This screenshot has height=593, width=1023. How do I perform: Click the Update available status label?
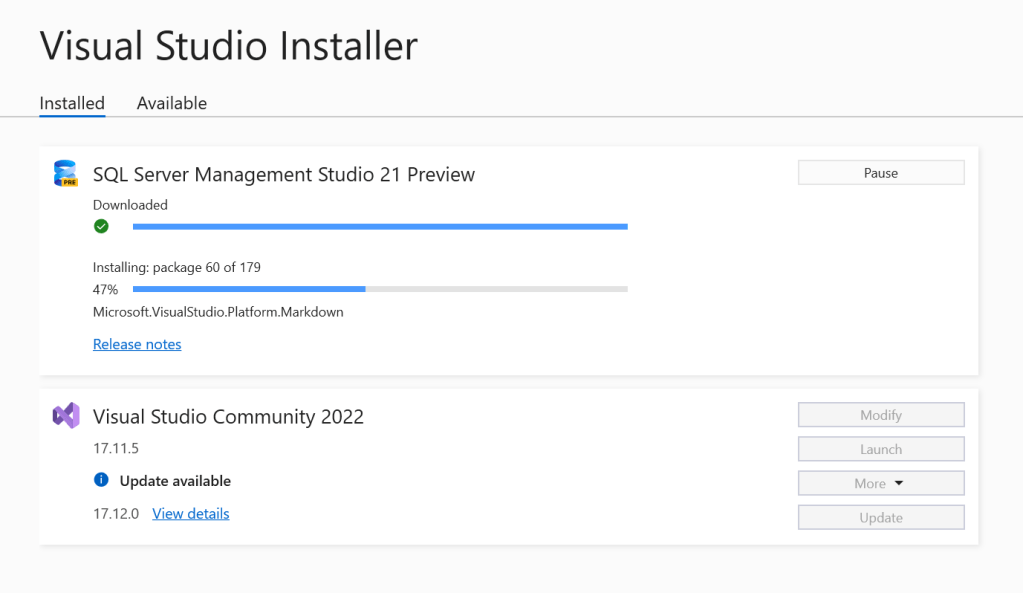point(175,481)
